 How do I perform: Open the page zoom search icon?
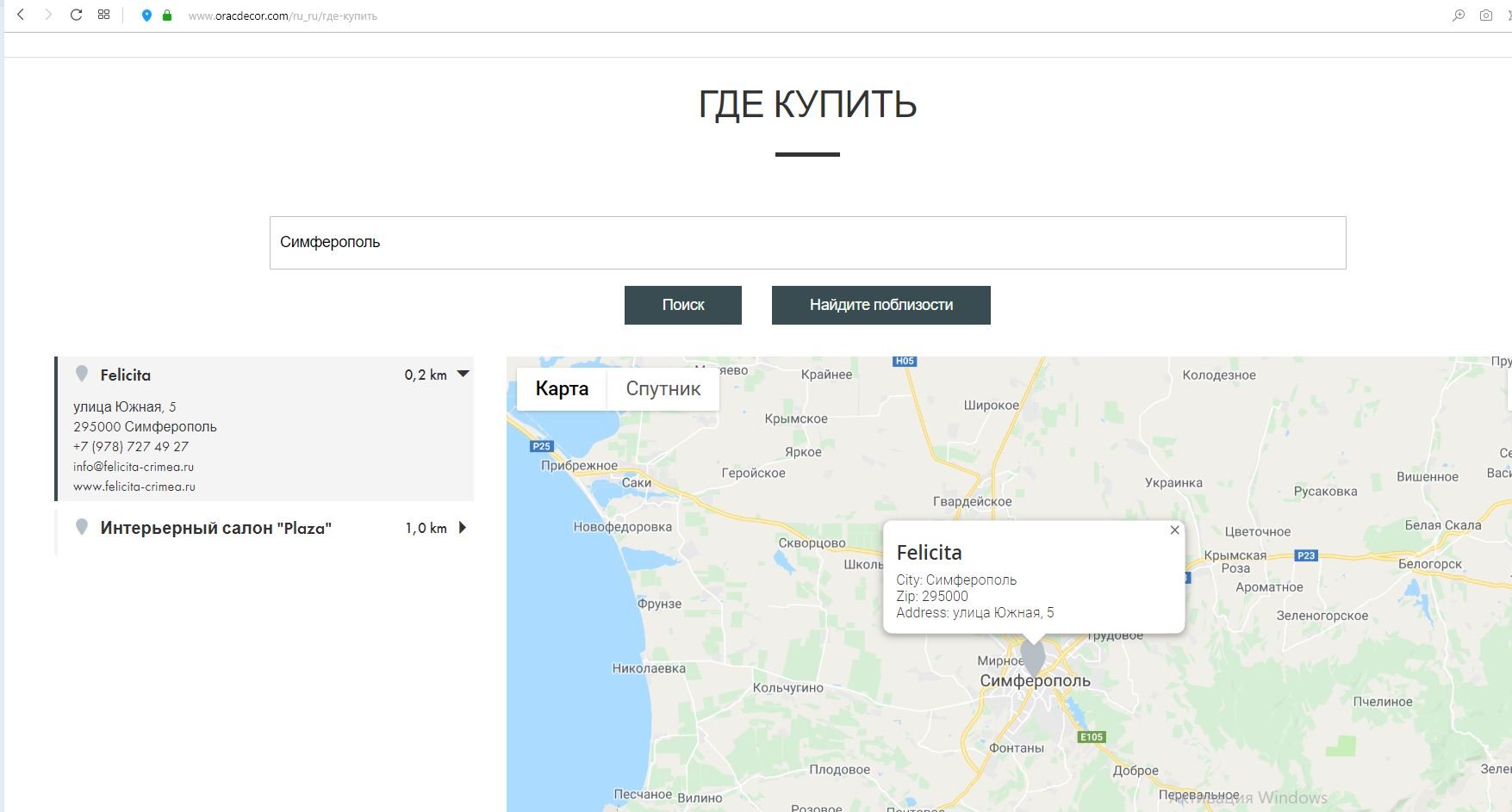(1459, 15)
